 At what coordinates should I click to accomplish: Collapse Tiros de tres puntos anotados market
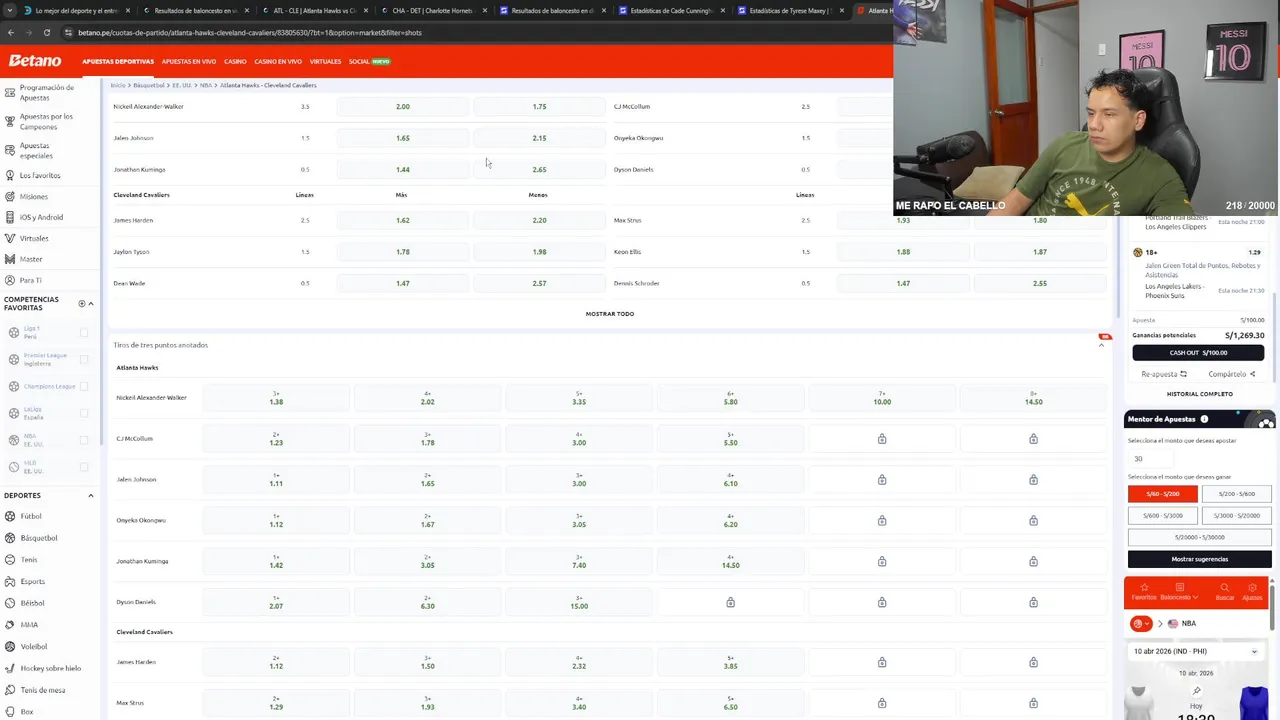point(1102,345)
